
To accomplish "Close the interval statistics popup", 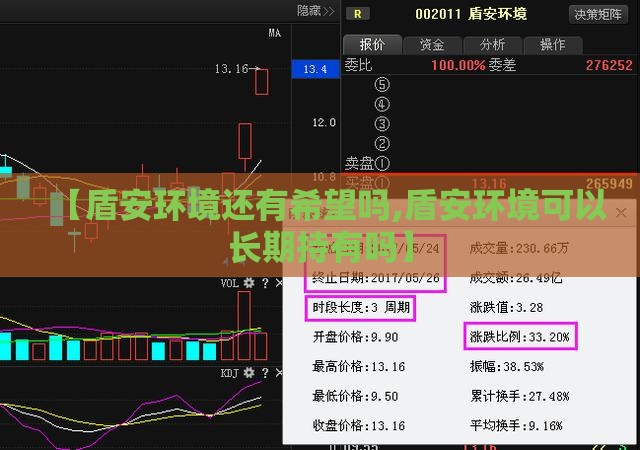I will (621, 213).
